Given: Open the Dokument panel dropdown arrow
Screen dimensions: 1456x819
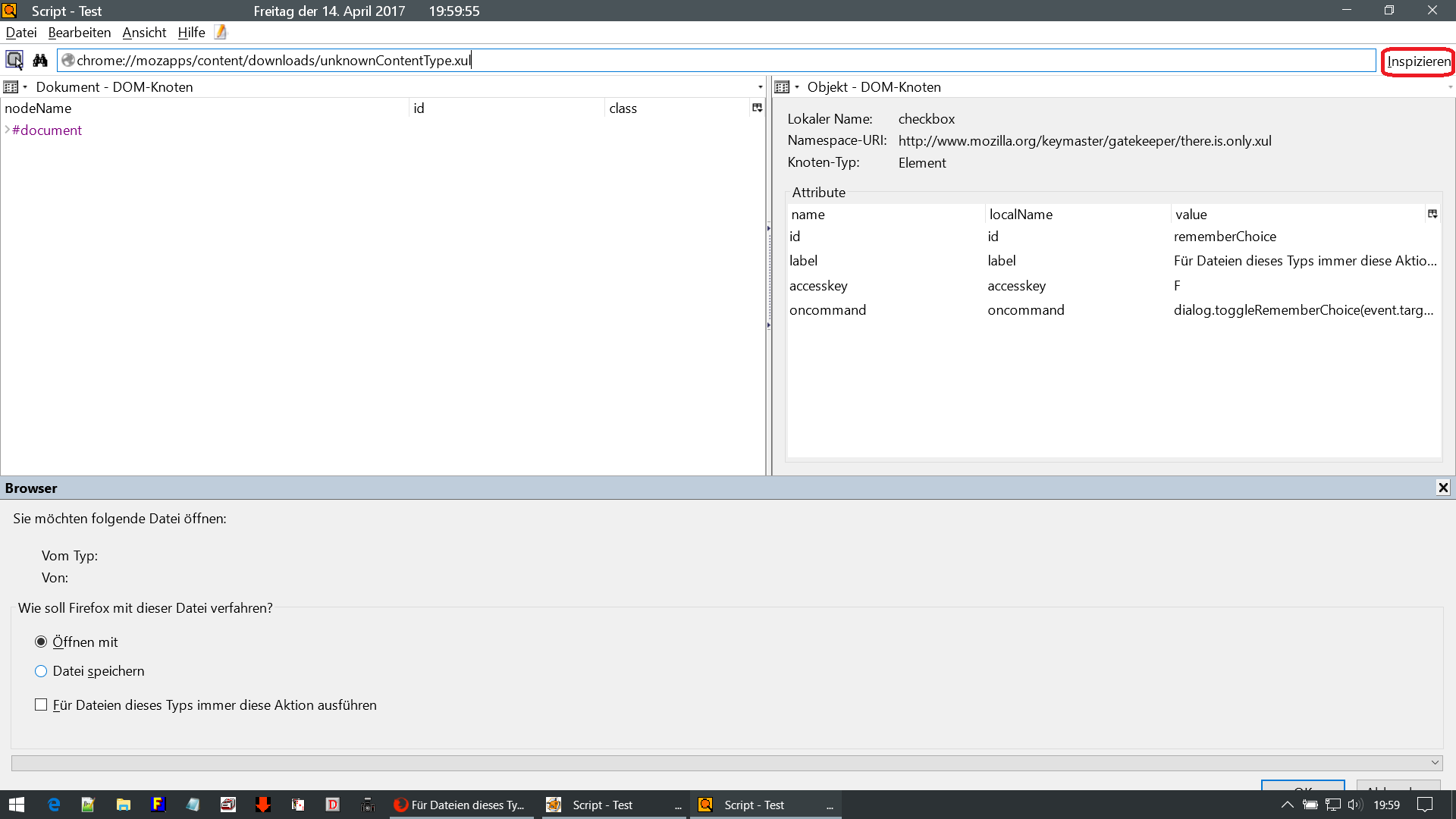Looking at the screenshot, I should [760, 87].
